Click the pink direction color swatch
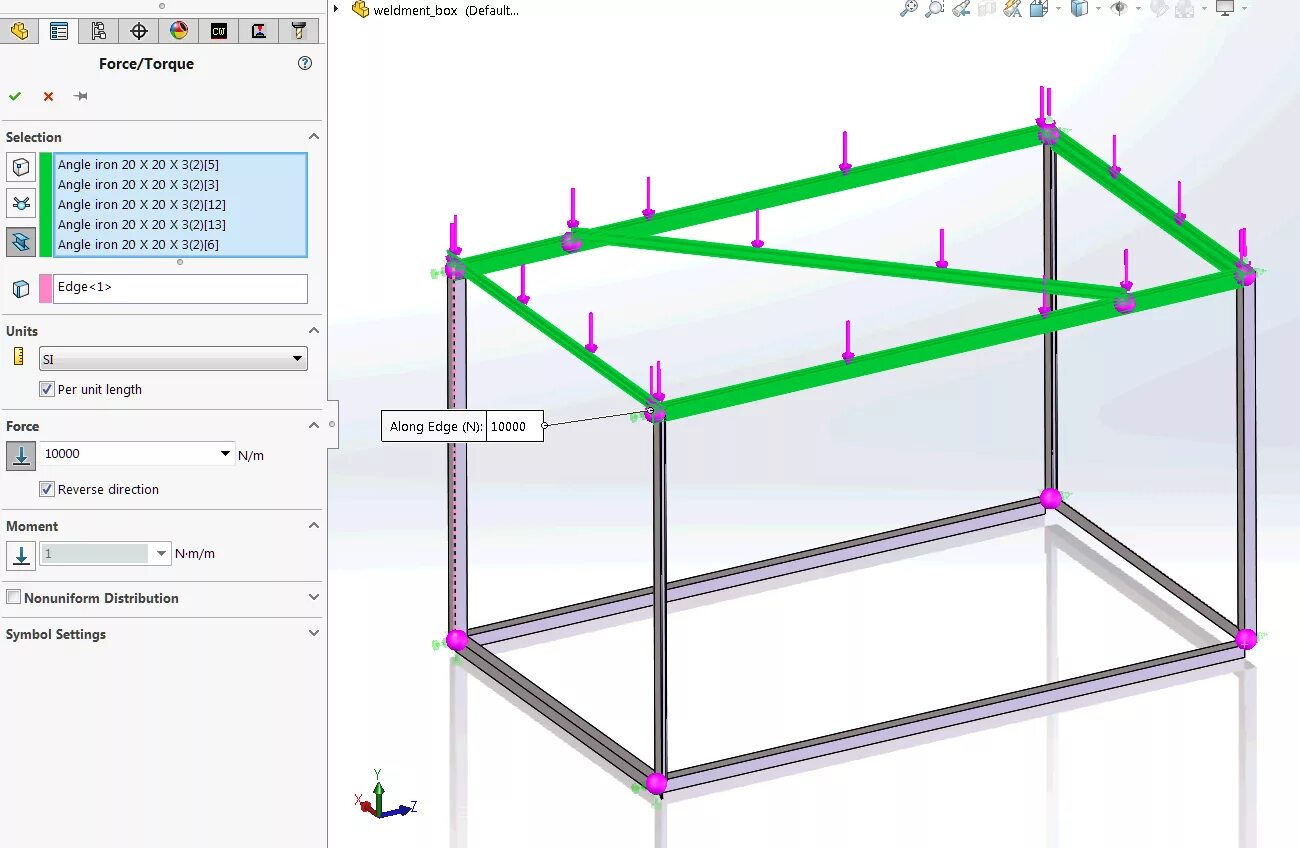This screenshot has width=1300, height=848. 45,289
